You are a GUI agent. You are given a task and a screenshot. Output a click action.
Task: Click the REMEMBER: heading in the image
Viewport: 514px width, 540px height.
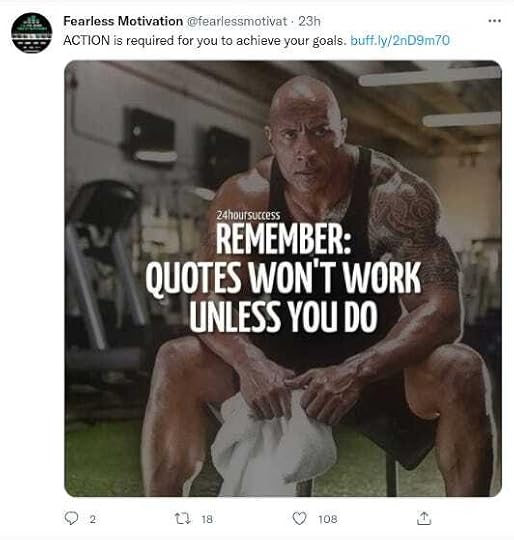[x=283, y=239]
